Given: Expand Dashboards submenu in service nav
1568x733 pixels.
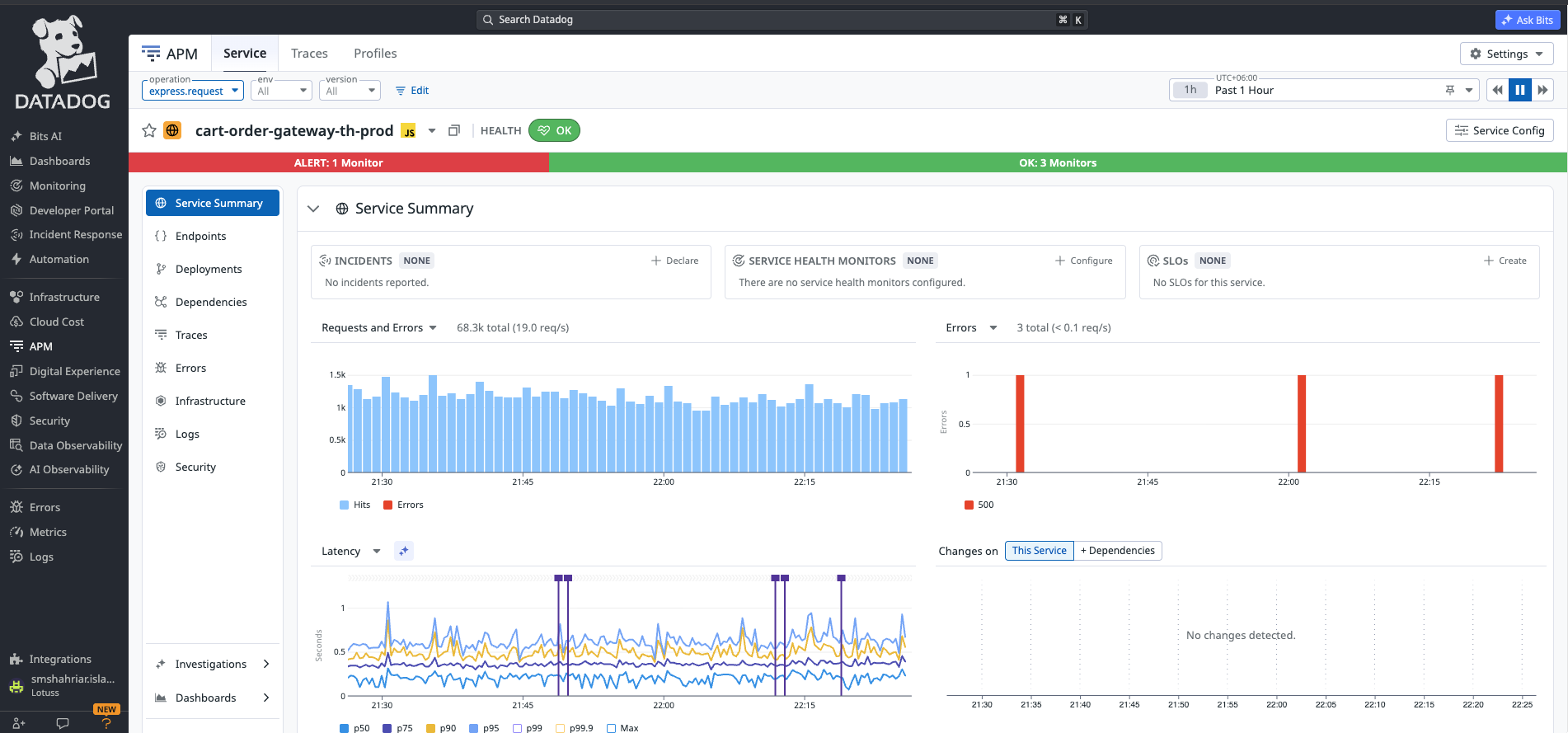Looking at the screenshot, I should pyautogui.click(x=213, y=698).
